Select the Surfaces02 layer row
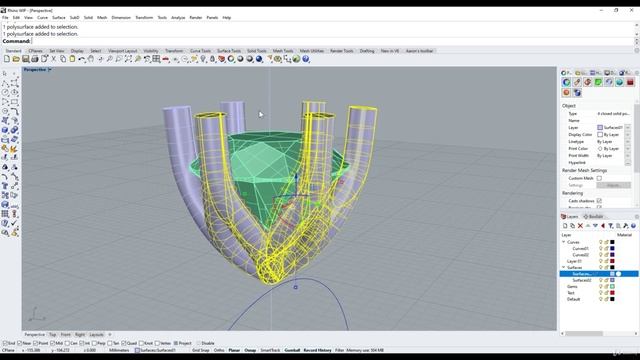The image size is (640, 360). point(599,280)
